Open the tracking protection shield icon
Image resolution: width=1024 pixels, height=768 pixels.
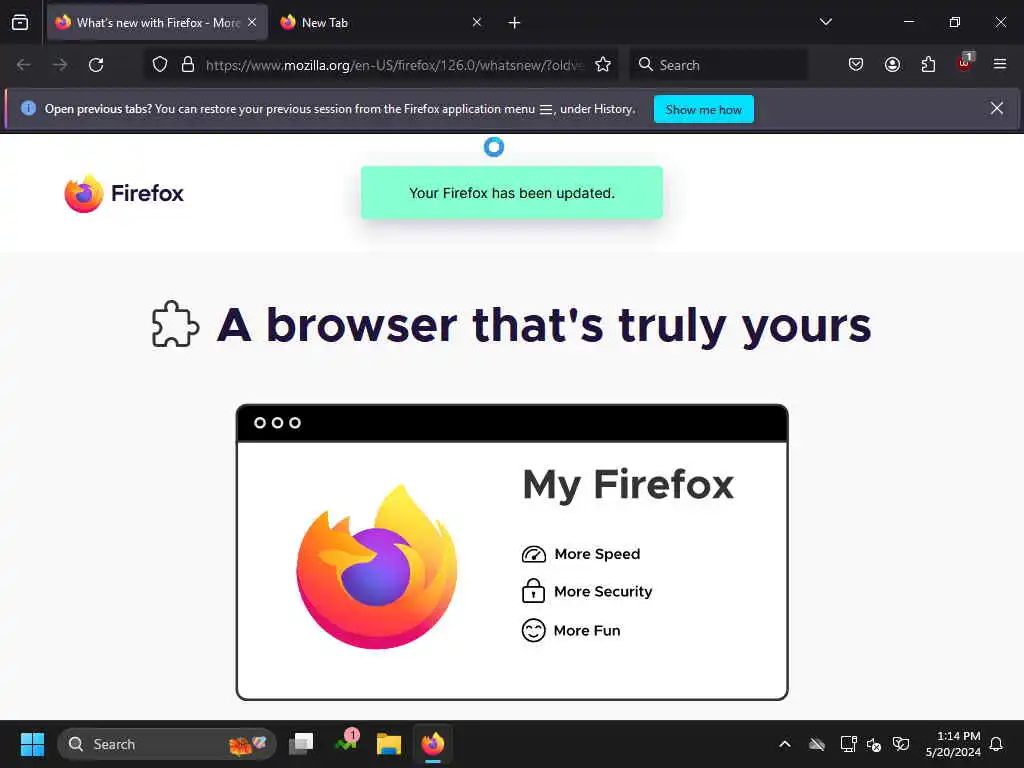click(160, 65)
